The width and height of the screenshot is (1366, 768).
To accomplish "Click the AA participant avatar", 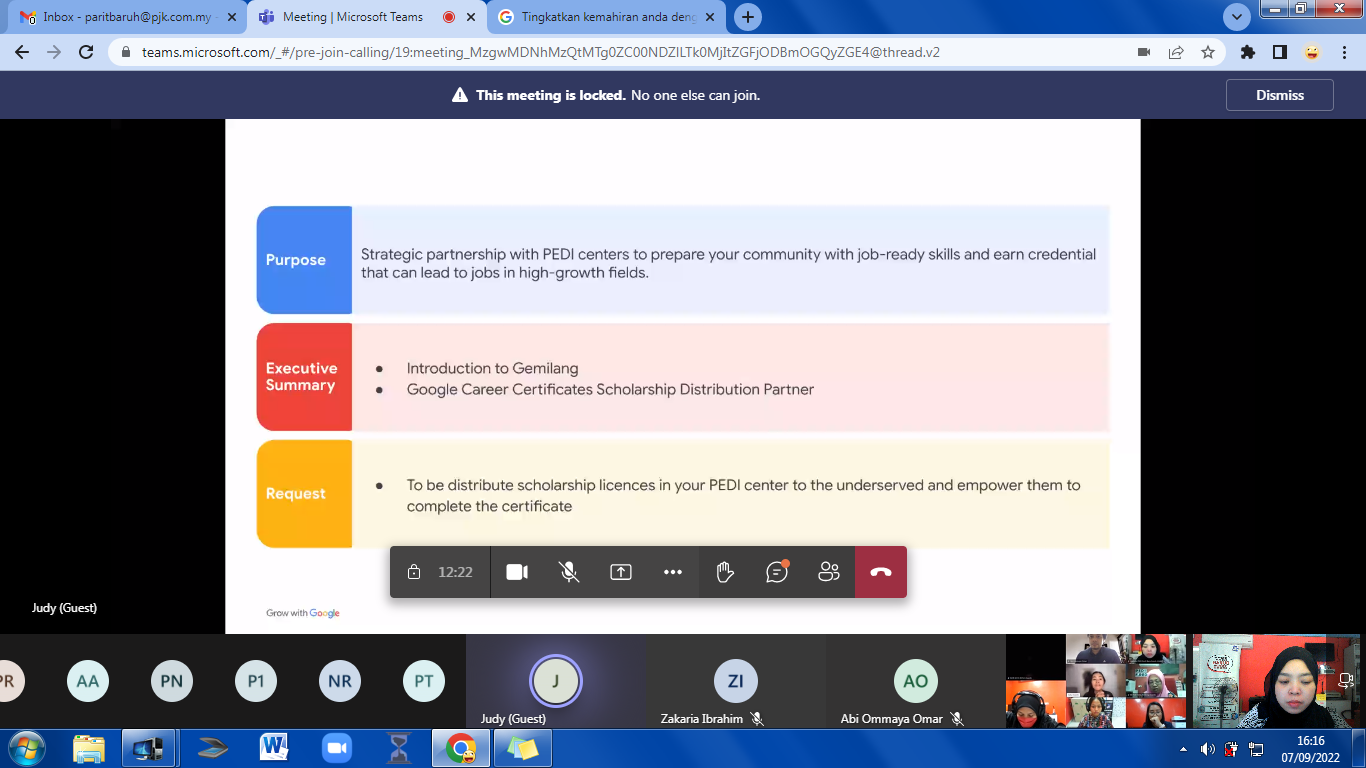I will pyautogui.click(x=88, y=681).
